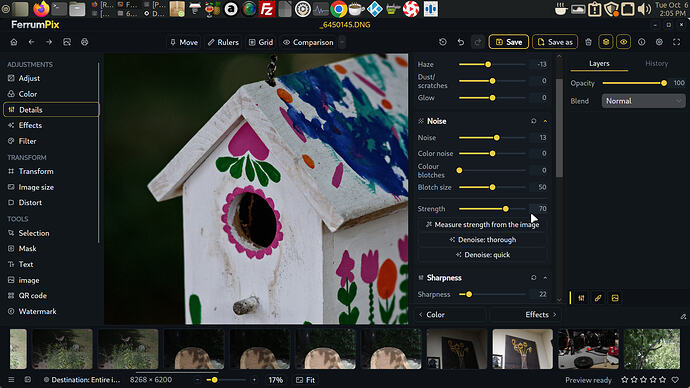The width and height of the screenshot is (690, 388).
Task: Select the Details panel
Action: [51, 110]
